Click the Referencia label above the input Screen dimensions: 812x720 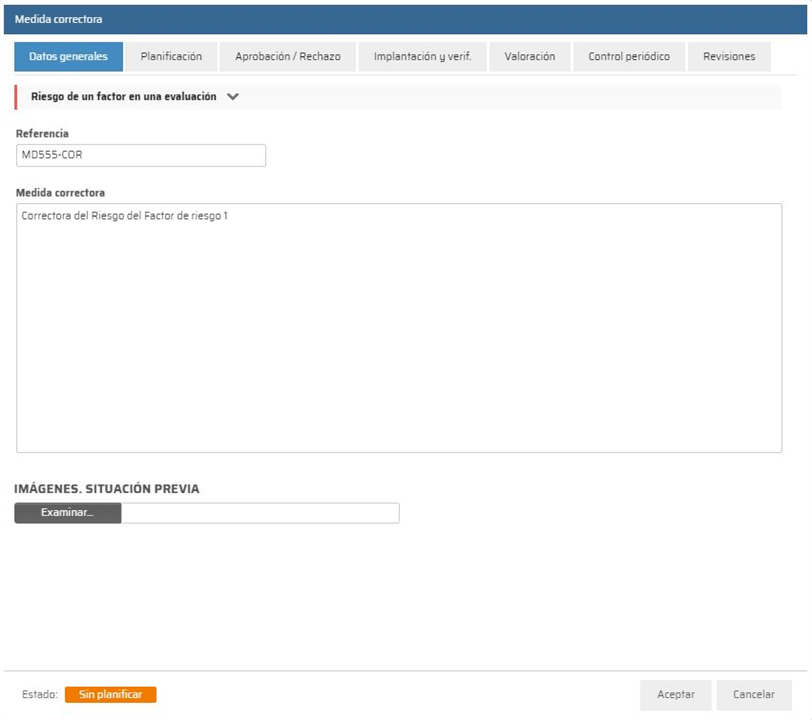(x=42, y=133)
